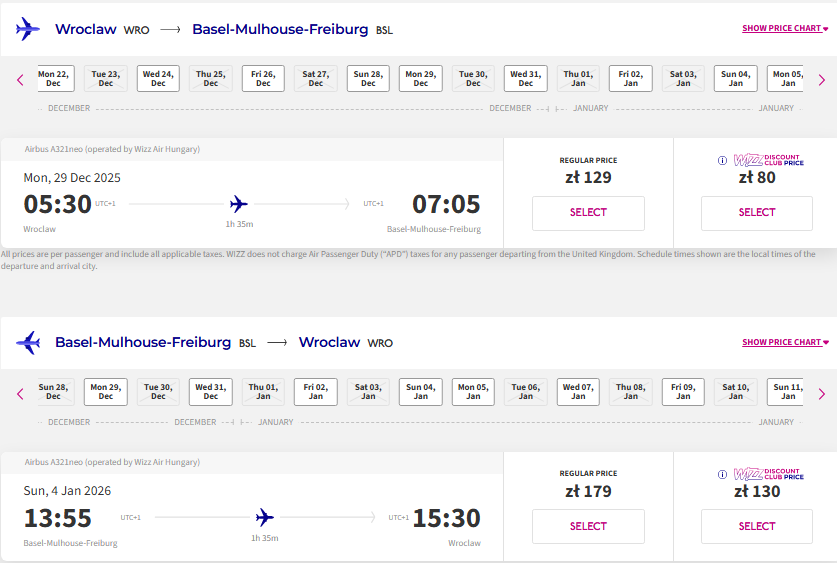Screen dimensions: 837x563
Task: Click the return arriving plane icon
Action: [28, 343]
